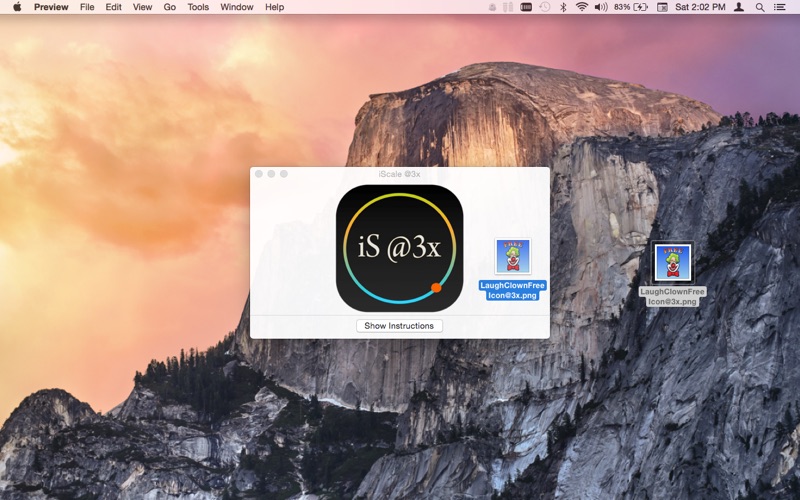This screenshot has height=500, width=800.
Task: Open the Preview application menu
Action: point(51,7)
